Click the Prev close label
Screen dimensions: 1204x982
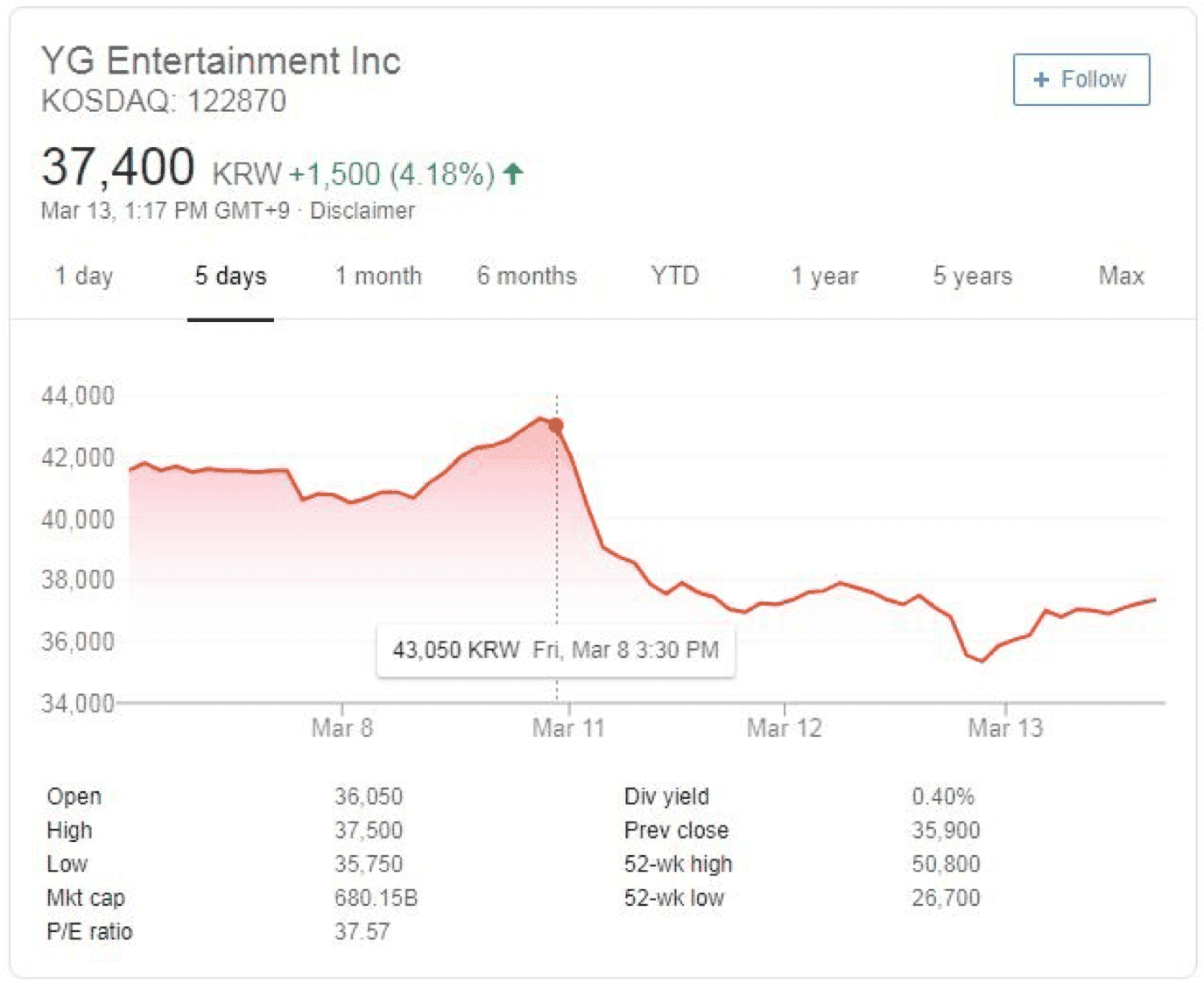[x=676, y=831]
